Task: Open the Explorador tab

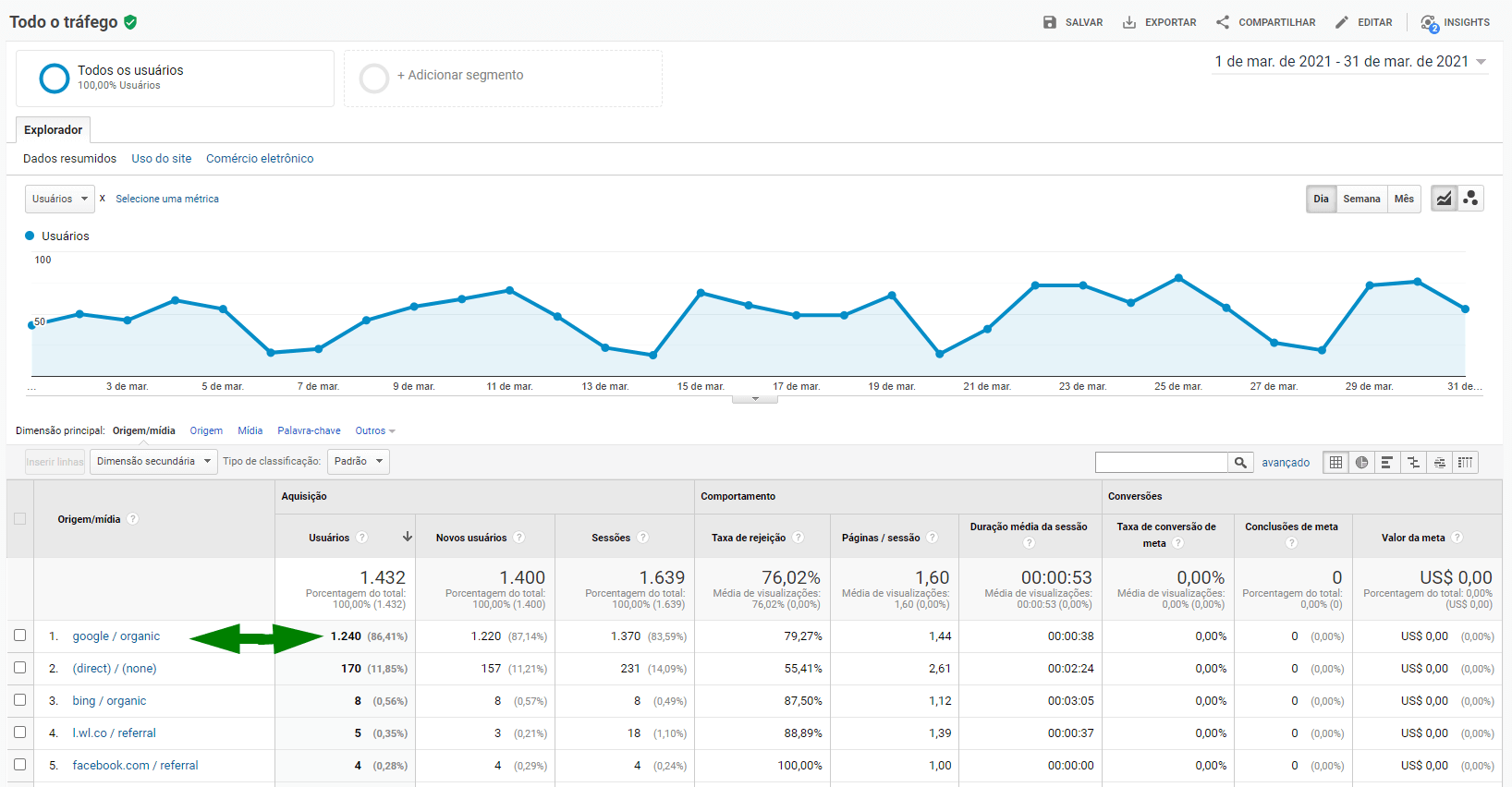Action: click(54, 130)
